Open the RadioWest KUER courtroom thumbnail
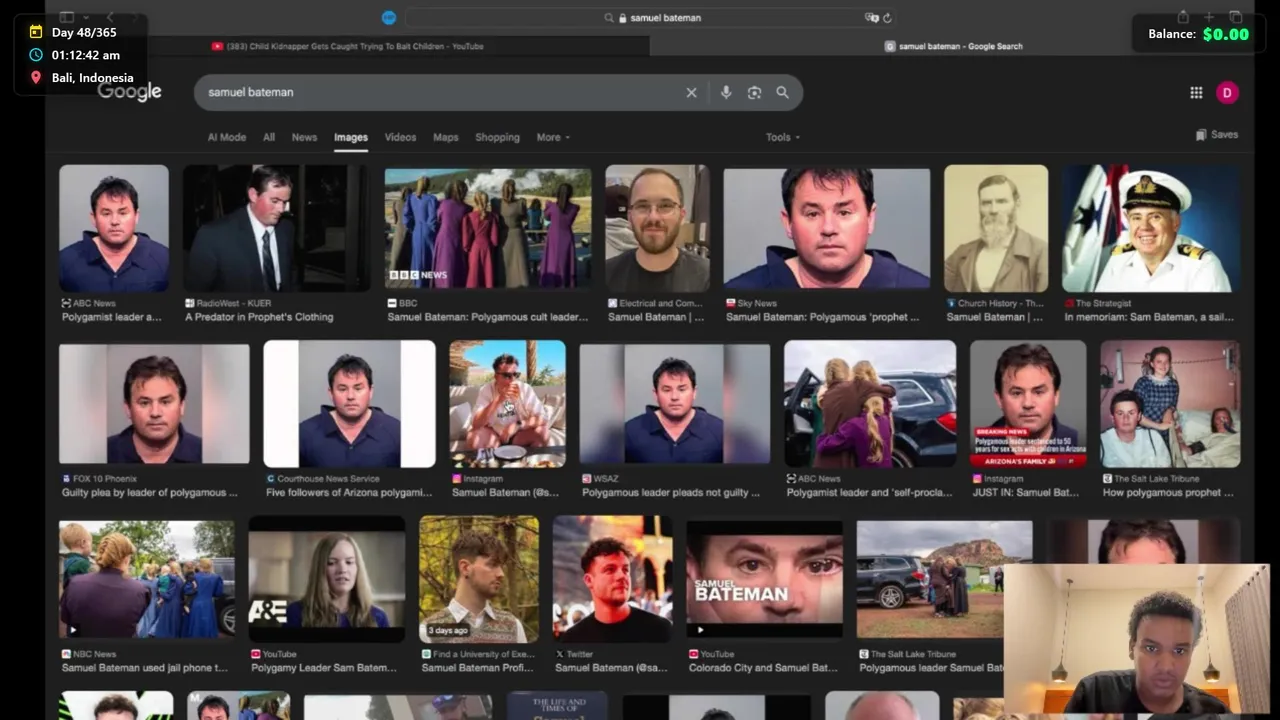1280x720 pixels. [x=276, y=228]
